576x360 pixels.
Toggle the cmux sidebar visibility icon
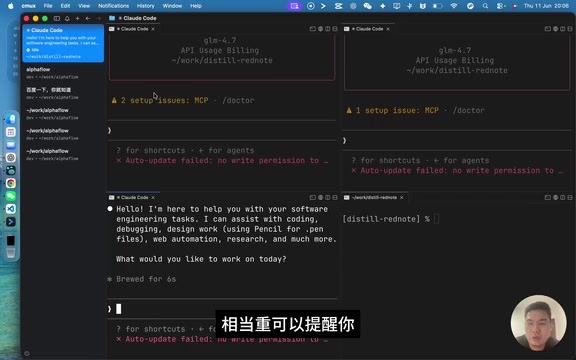57,18
